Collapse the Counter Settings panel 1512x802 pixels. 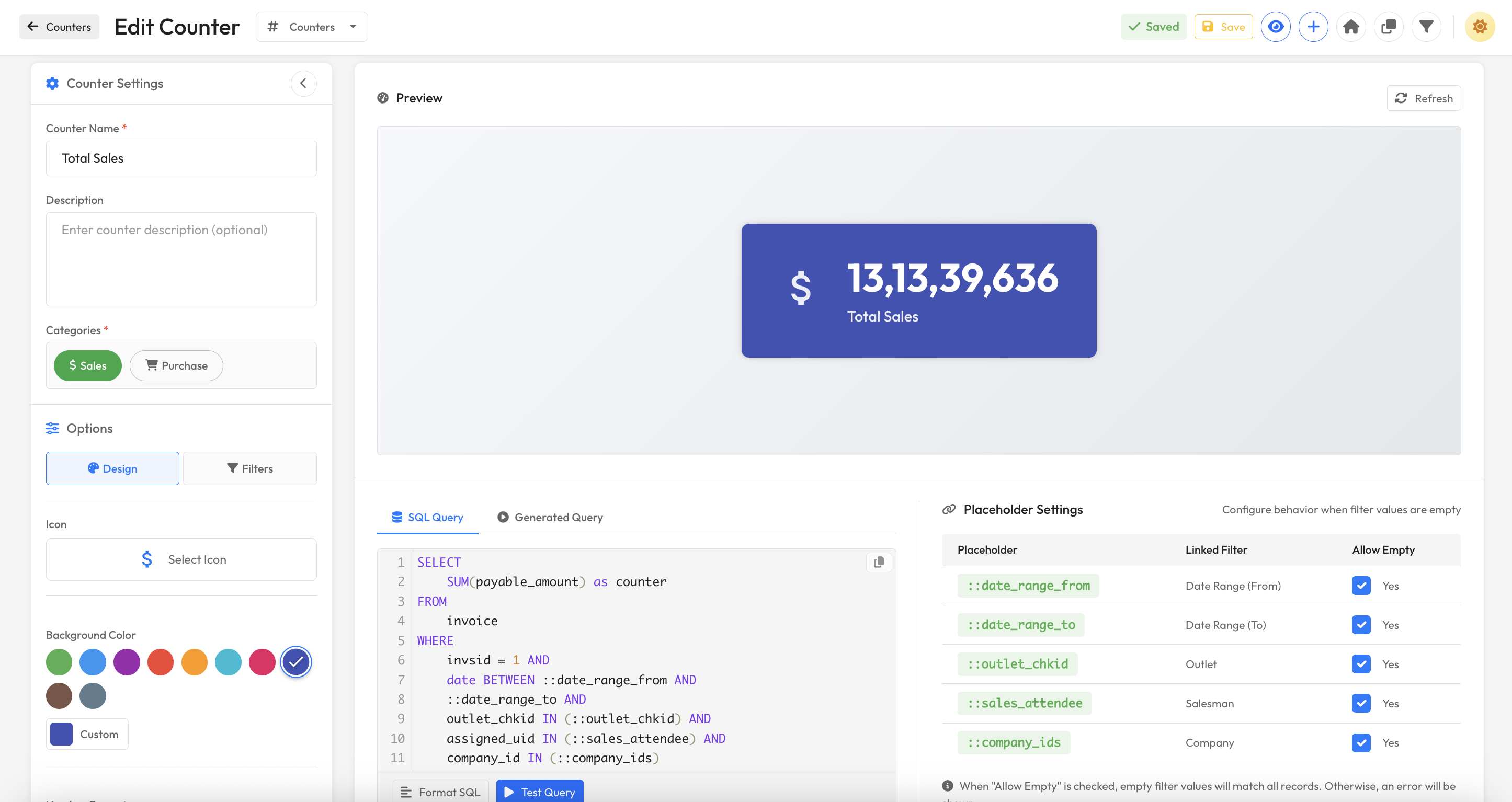[303, 83]
